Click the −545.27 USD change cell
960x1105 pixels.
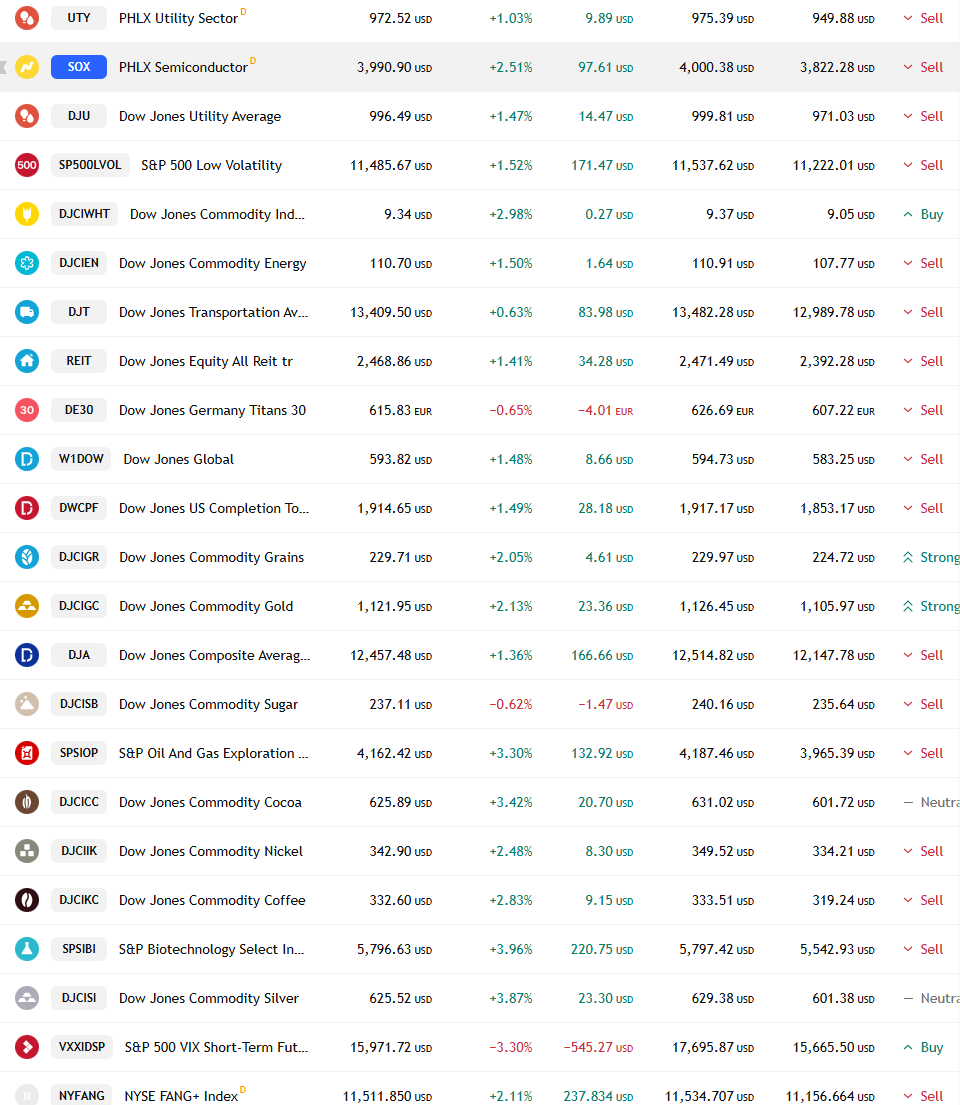(598, 1047)
